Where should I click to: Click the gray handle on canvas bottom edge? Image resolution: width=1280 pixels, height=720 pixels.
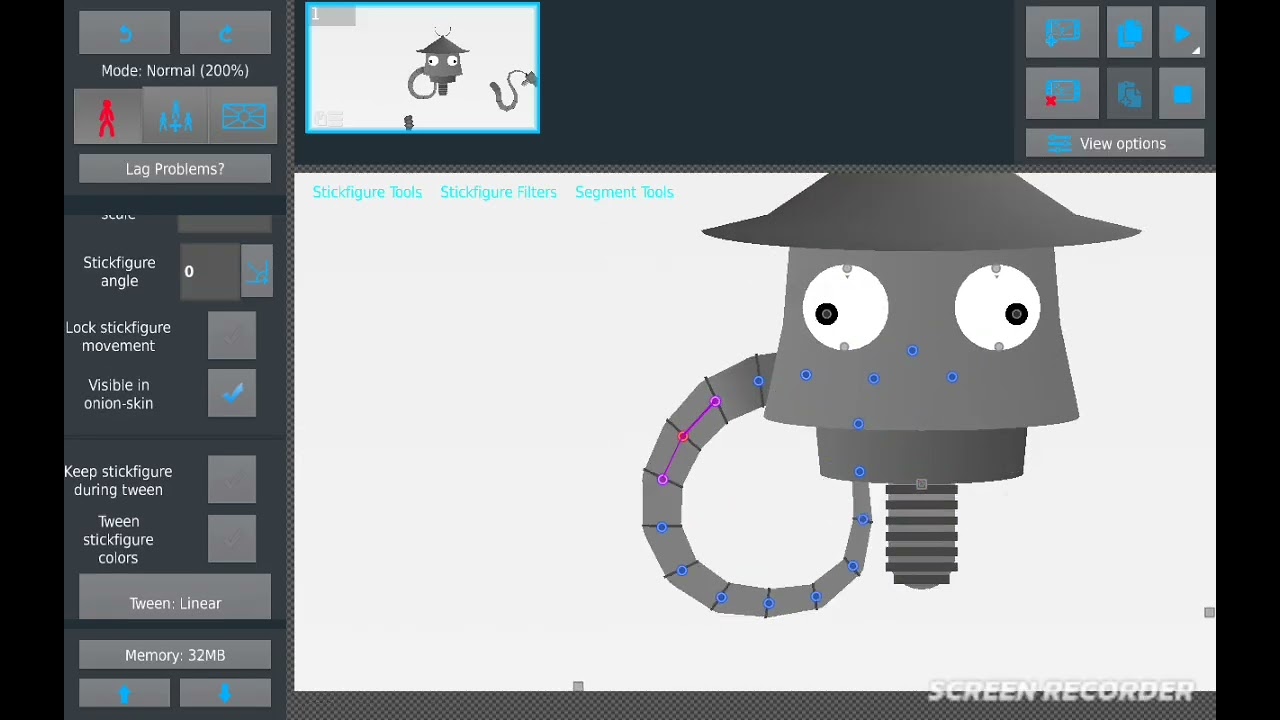[578, 686]
